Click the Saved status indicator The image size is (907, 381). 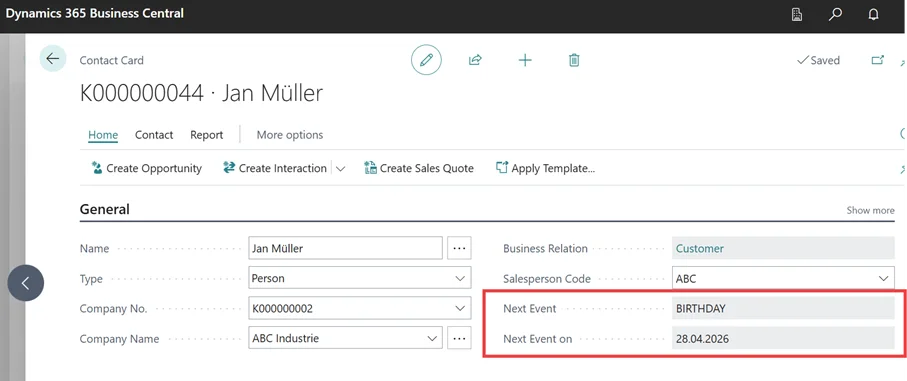pos(818,60)
